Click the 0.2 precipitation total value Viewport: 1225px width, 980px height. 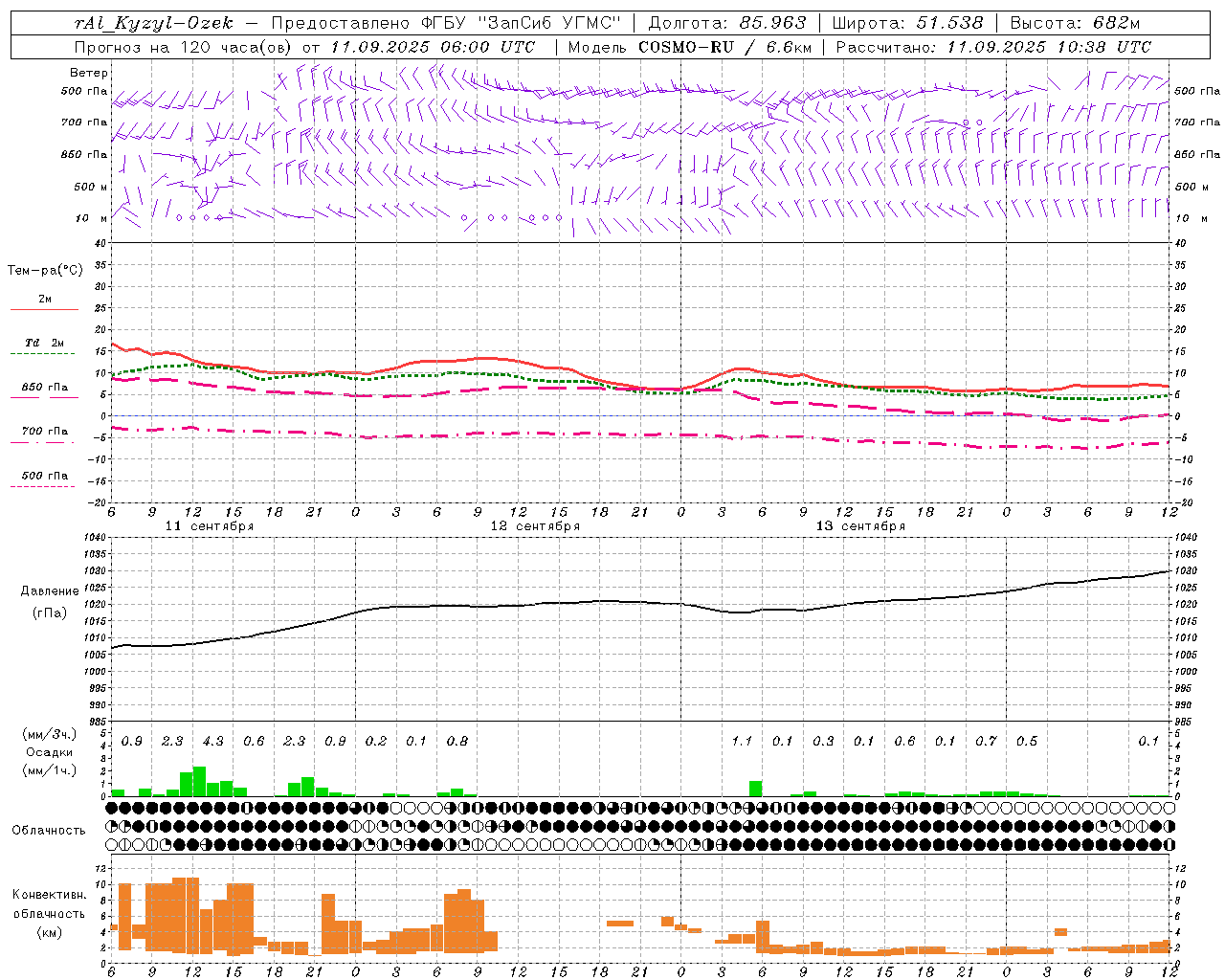(x=376, y=742)
